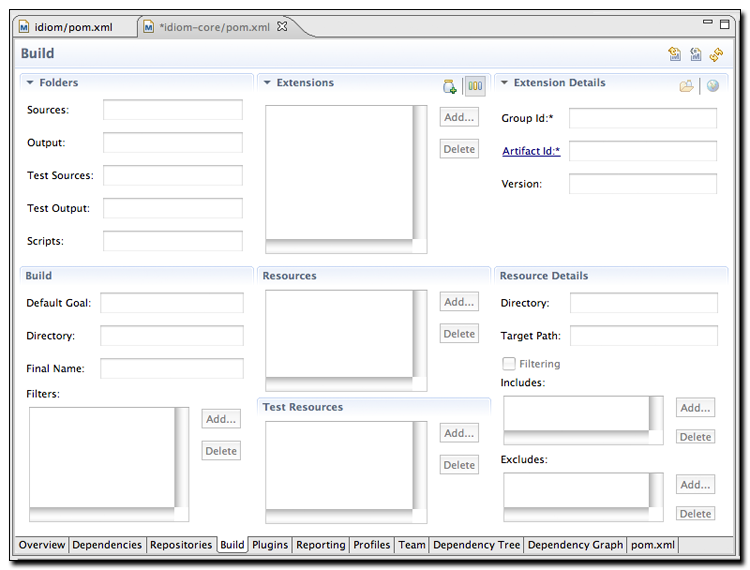Switch to the Dependencies tab
This screenshot has width=750, height=570.
click(107, 545)
